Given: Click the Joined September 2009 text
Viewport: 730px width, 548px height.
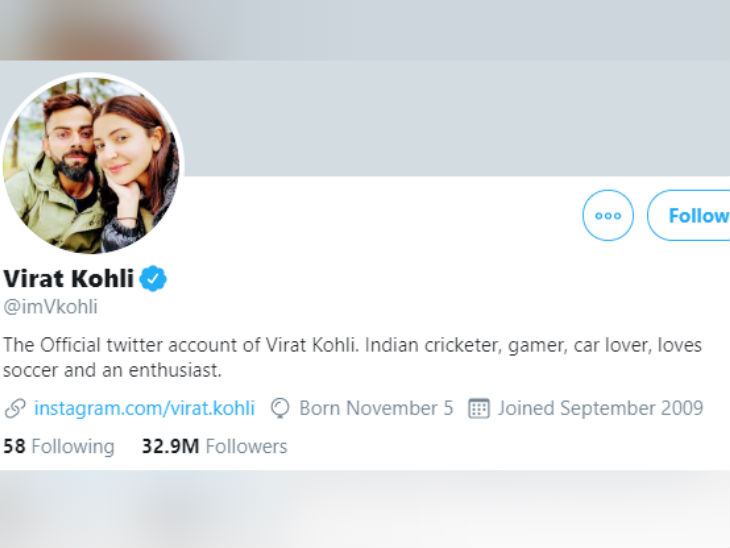Looking at the screenshot, I should pos(600,408).
